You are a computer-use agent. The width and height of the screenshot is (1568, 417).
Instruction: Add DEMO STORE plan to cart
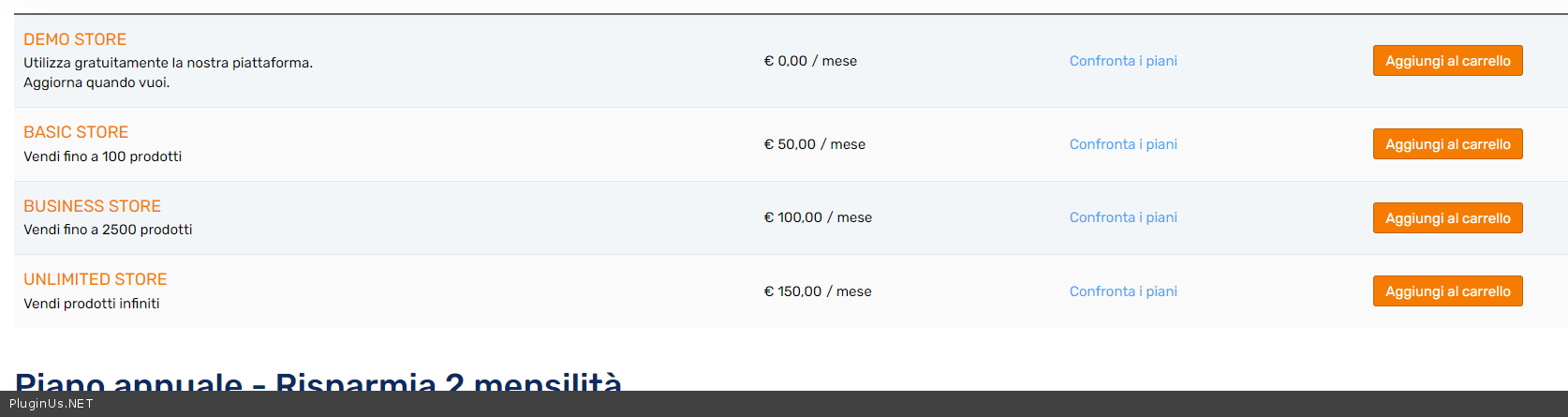click(1447, 61)
